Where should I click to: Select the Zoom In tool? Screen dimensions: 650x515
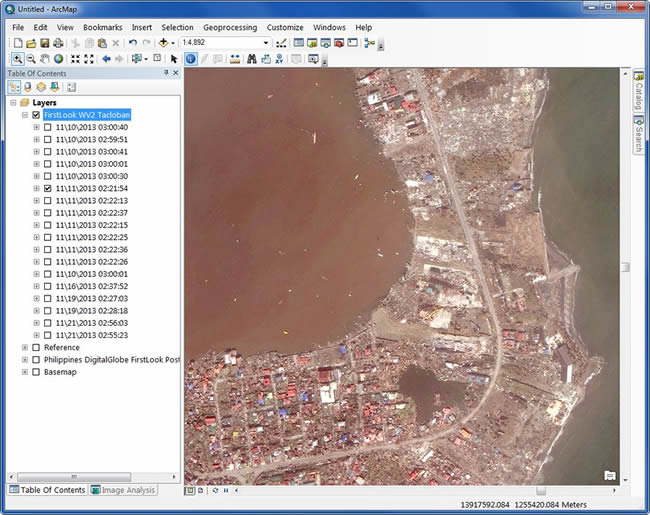coord(18,59)
